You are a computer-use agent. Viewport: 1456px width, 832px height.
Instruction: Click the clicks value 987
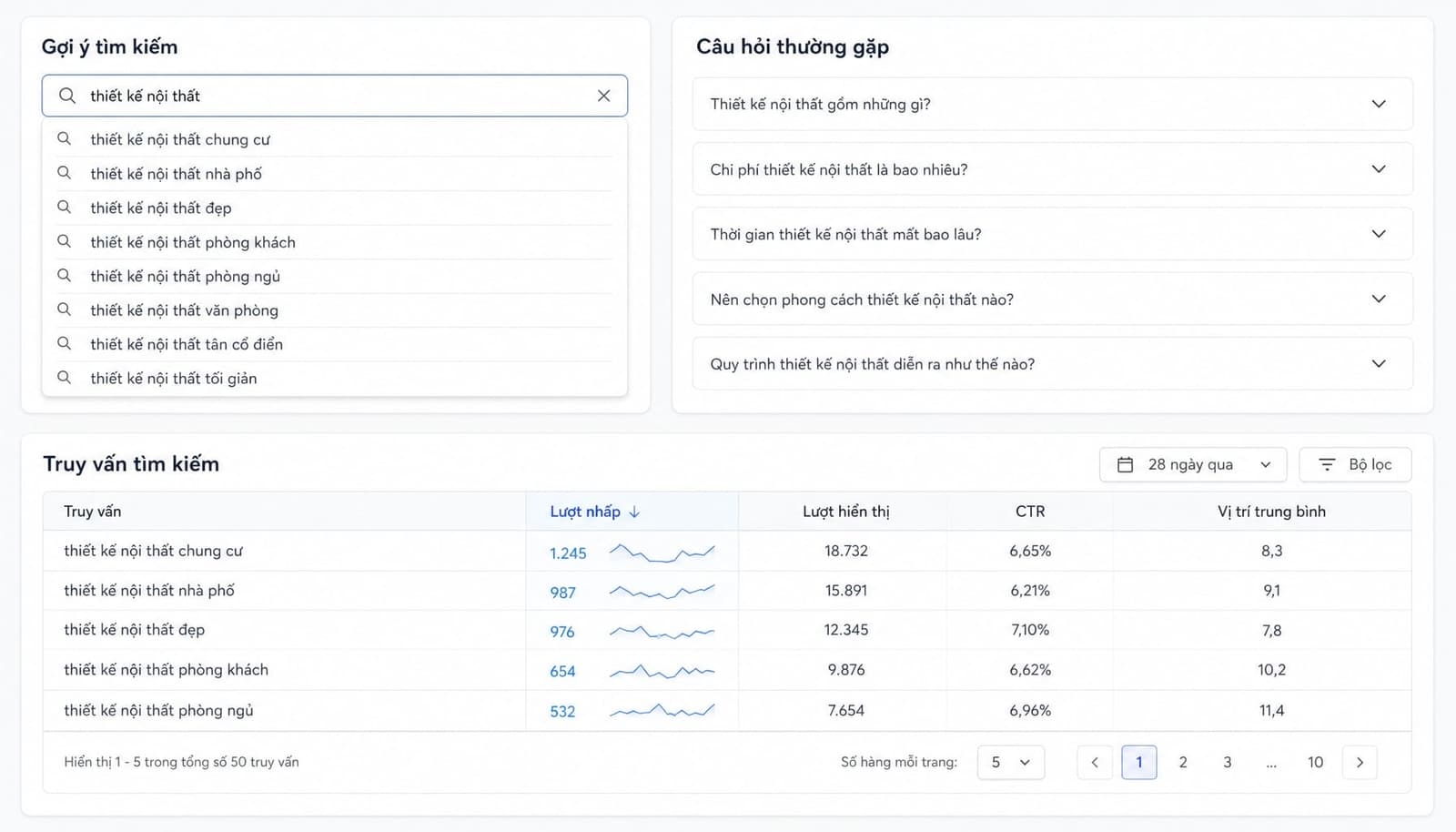(x=563, y=593)
